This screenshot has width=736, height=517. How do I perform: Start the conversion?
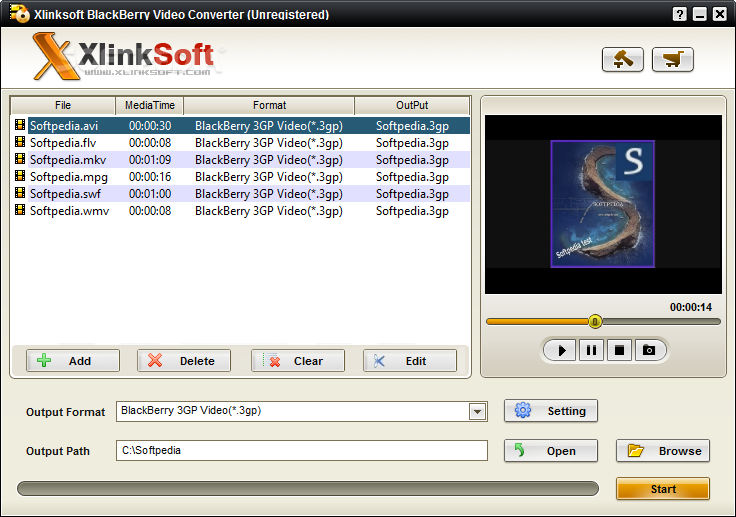tap(663, 489)
